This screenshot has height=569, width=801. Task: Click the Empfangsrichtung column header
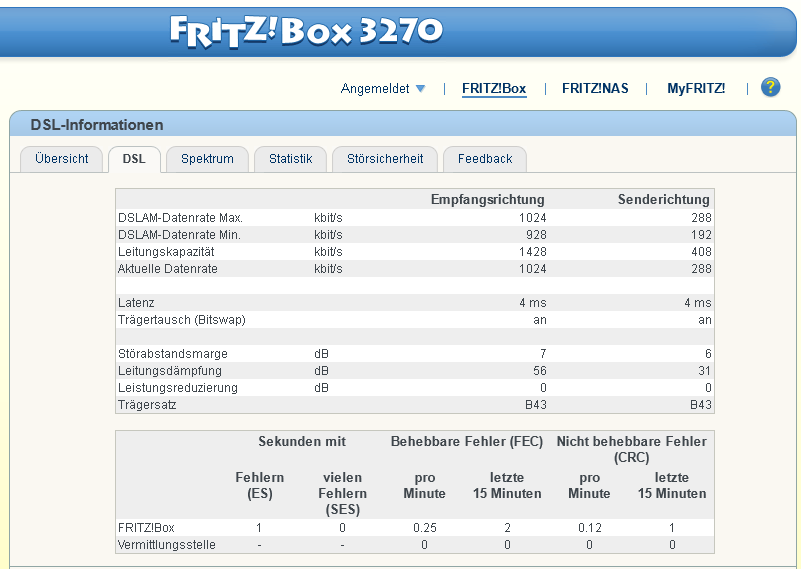point(488,199)
